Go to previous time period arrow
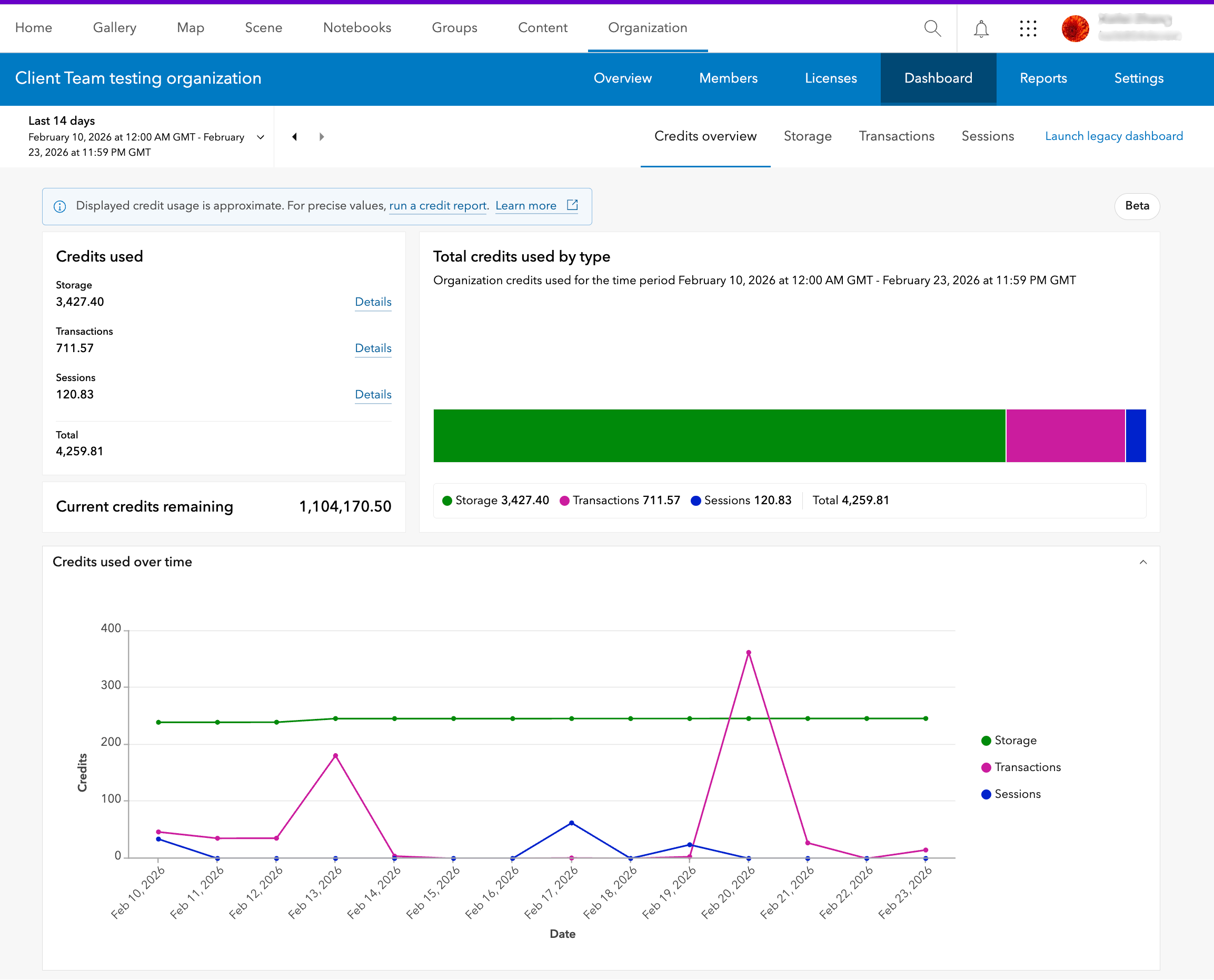The width and height of the screenshot is (1214, 980). click(x=294, y=137)
